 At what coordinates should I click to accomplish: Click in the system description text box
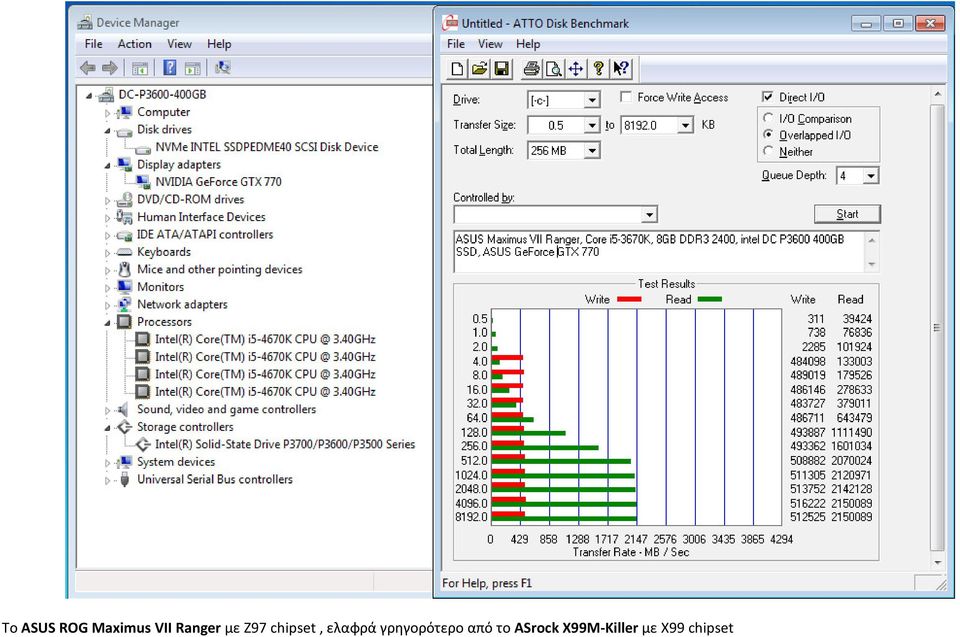[659, 252]
